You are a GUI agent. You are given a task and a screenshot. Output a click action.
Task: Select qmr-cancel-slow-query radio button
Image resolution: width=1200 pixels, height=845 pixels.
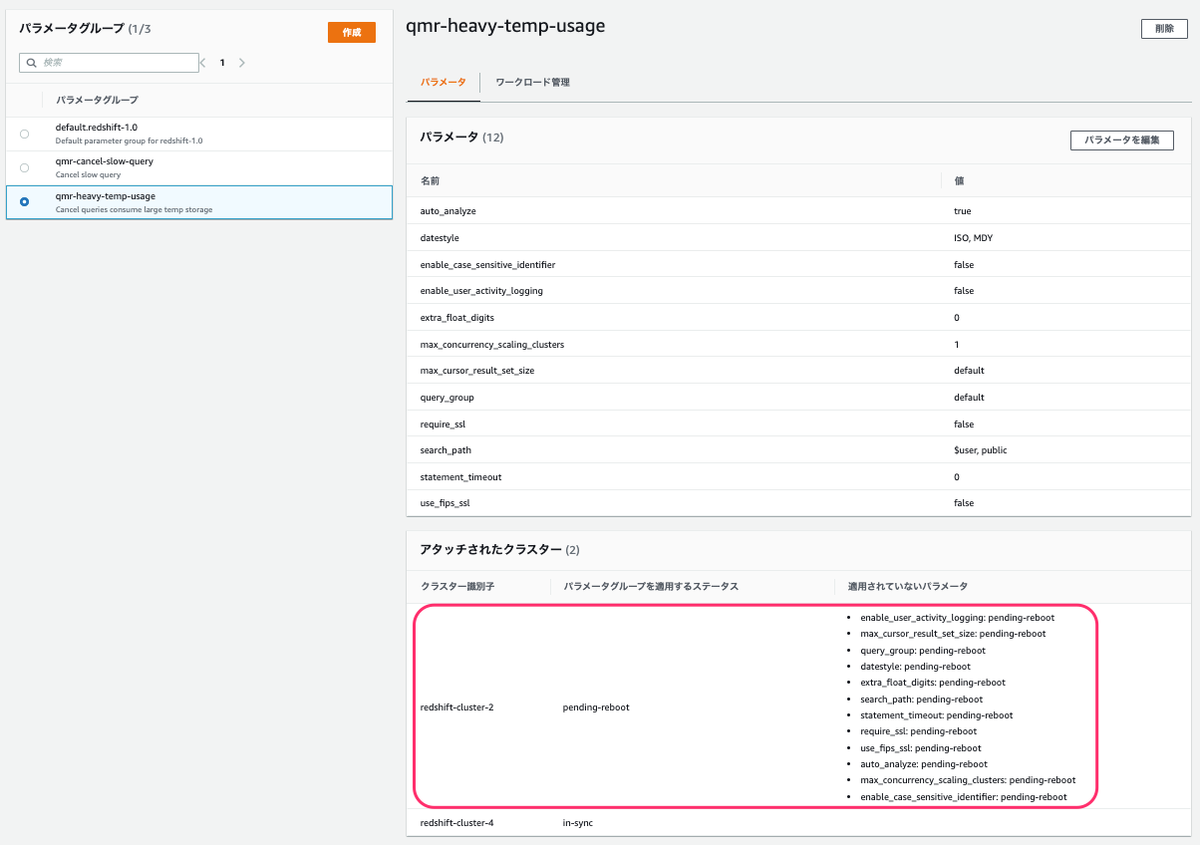(24, 167)
